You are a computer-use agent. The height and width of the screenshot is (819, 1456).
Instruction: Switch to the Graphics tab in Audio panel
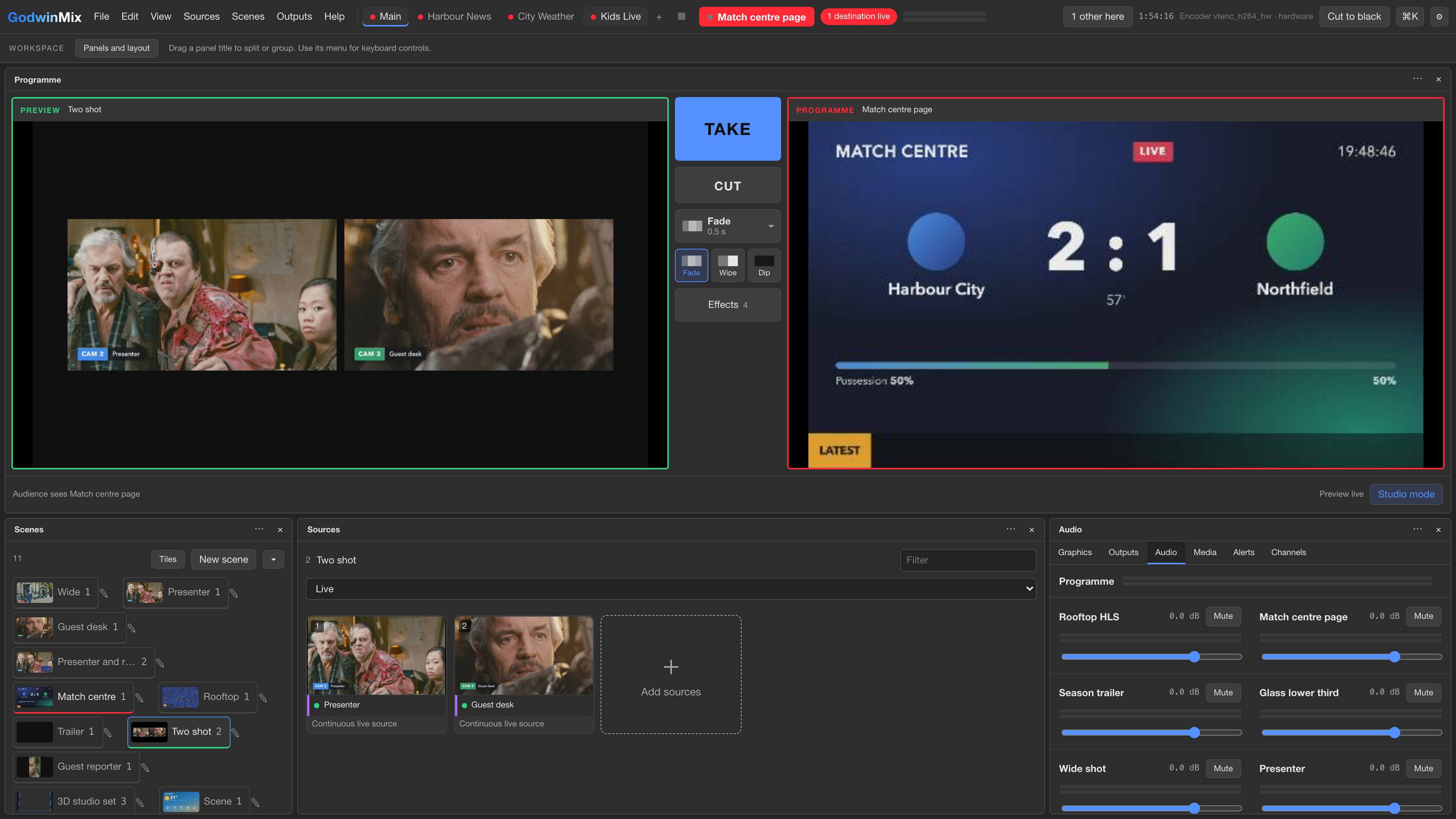1075,552
